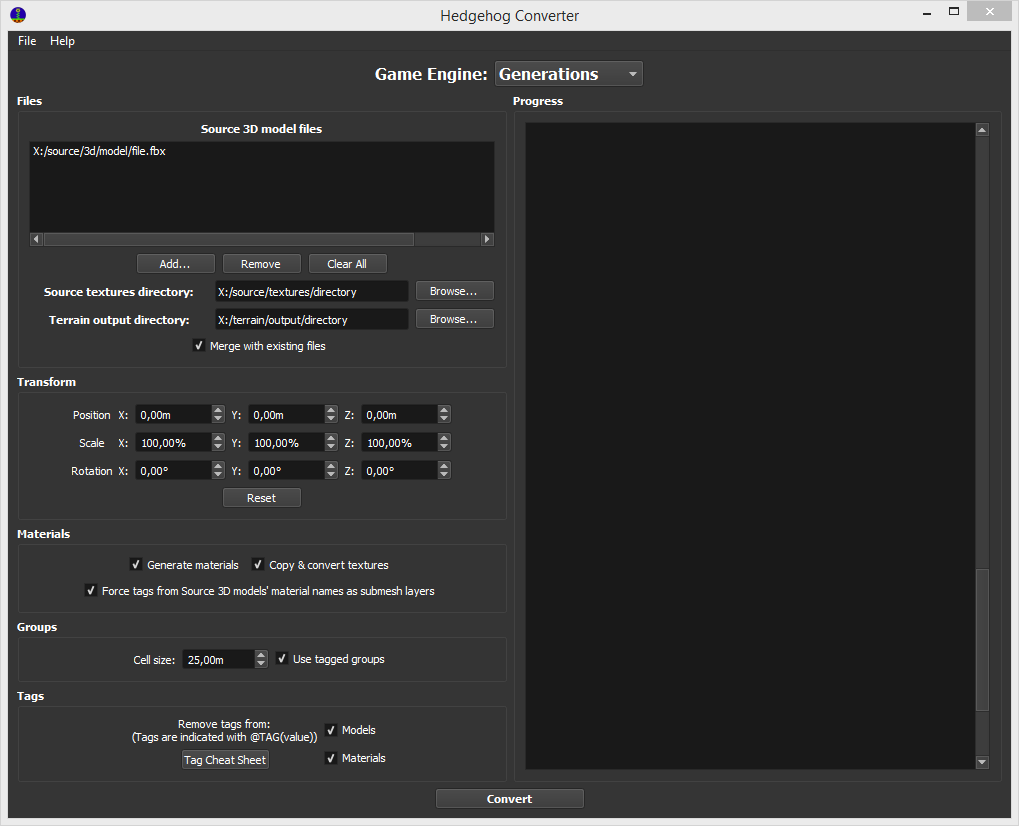Click Position Z value field
Image resolution: width=1019 pixels, height=826 pixels.
tap(399, 415)
